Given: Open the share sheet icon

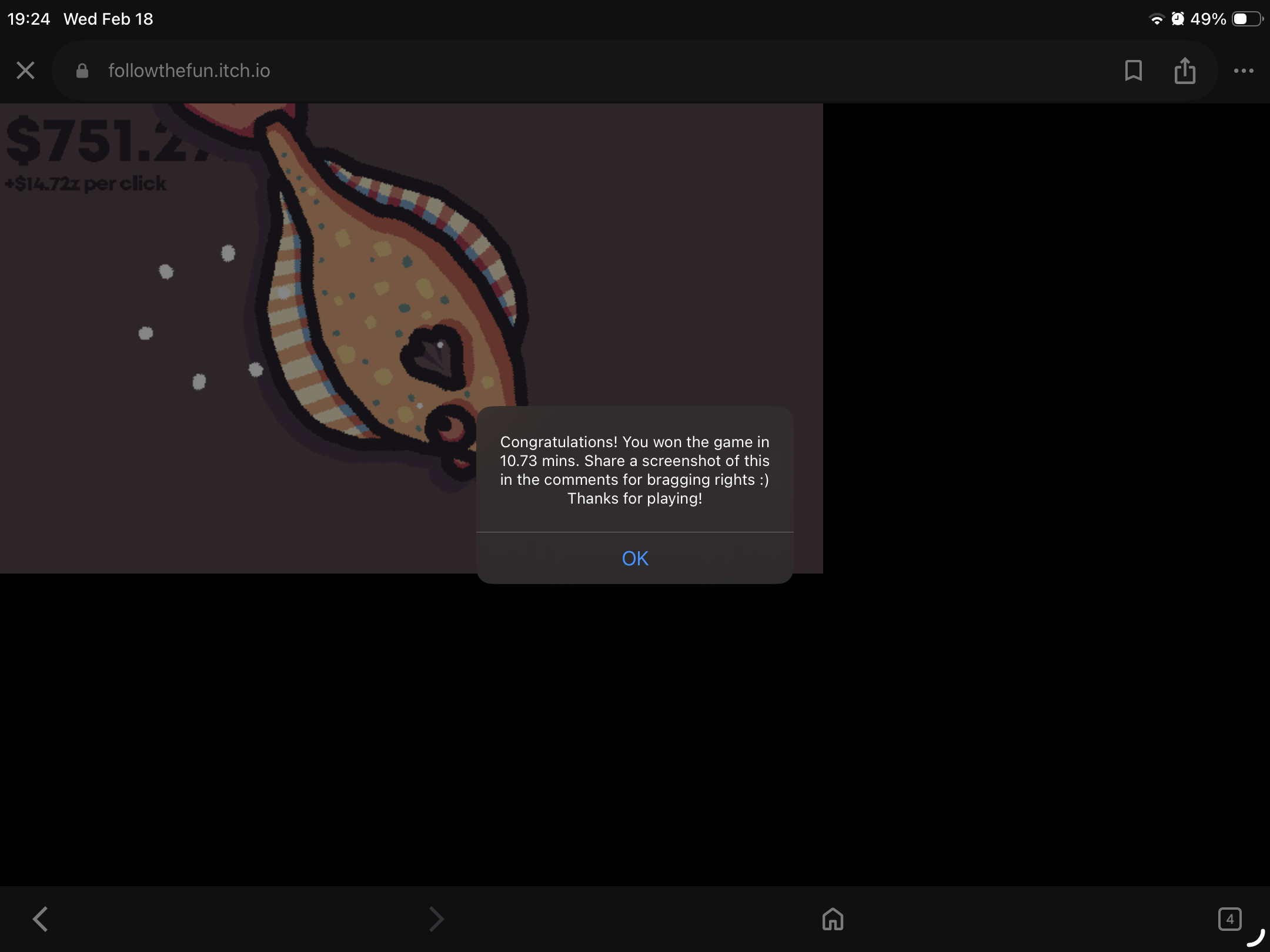Looking at the screenshot, I should pos(1185,71).
